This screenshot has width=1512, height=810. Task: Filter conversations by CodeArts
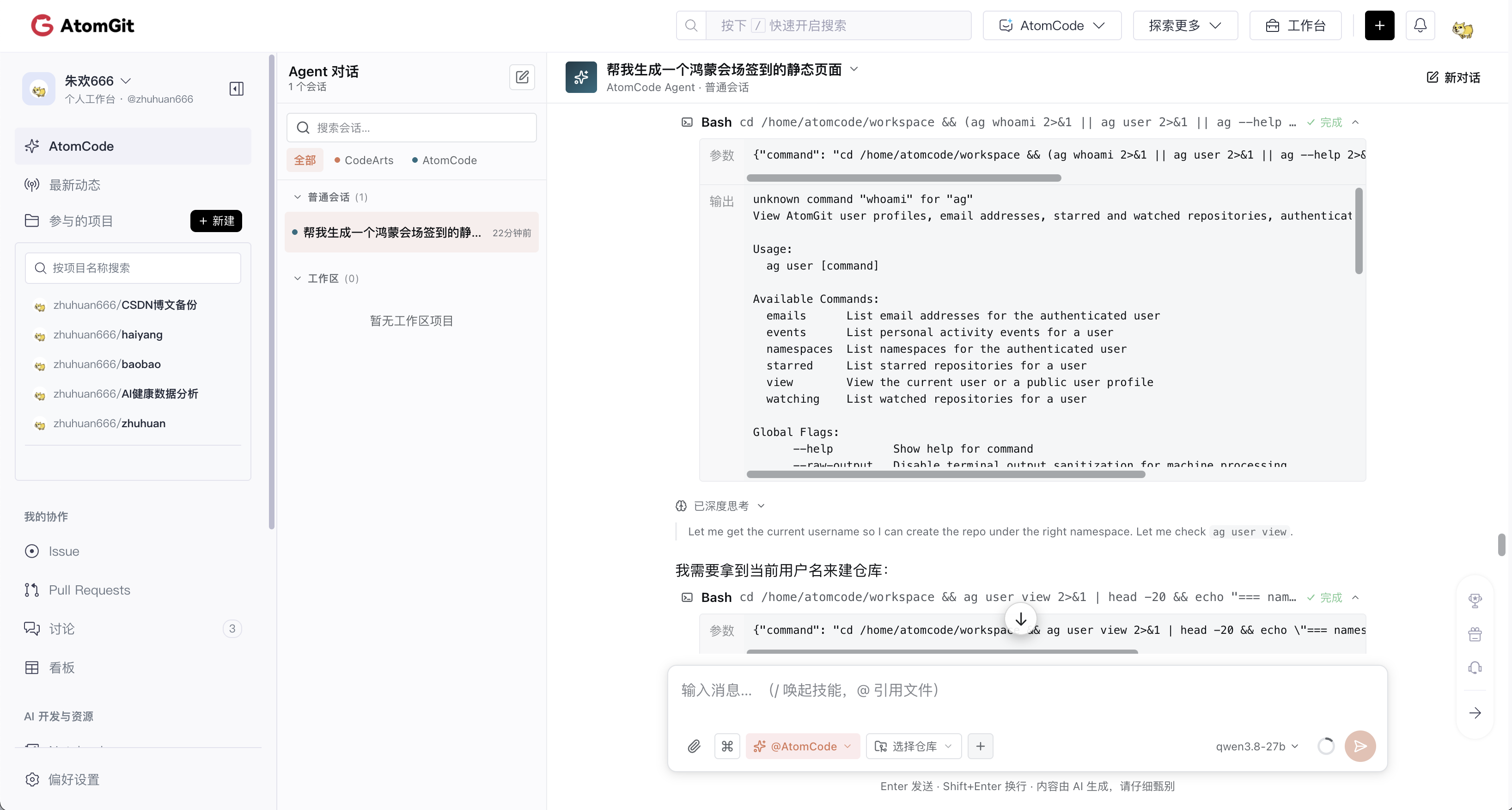364,160
